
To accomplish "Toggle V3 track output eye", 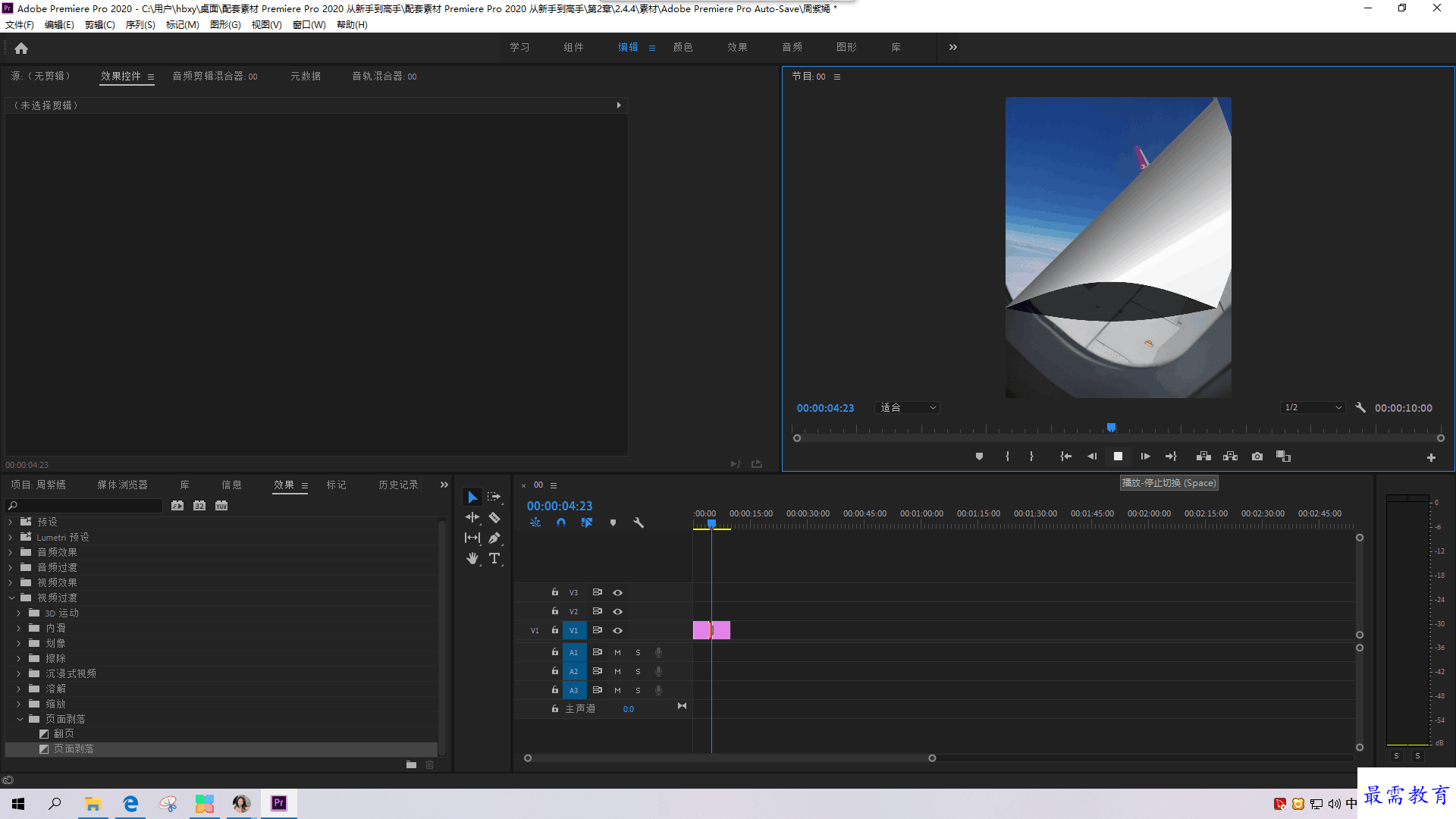I will coord(617,592).
